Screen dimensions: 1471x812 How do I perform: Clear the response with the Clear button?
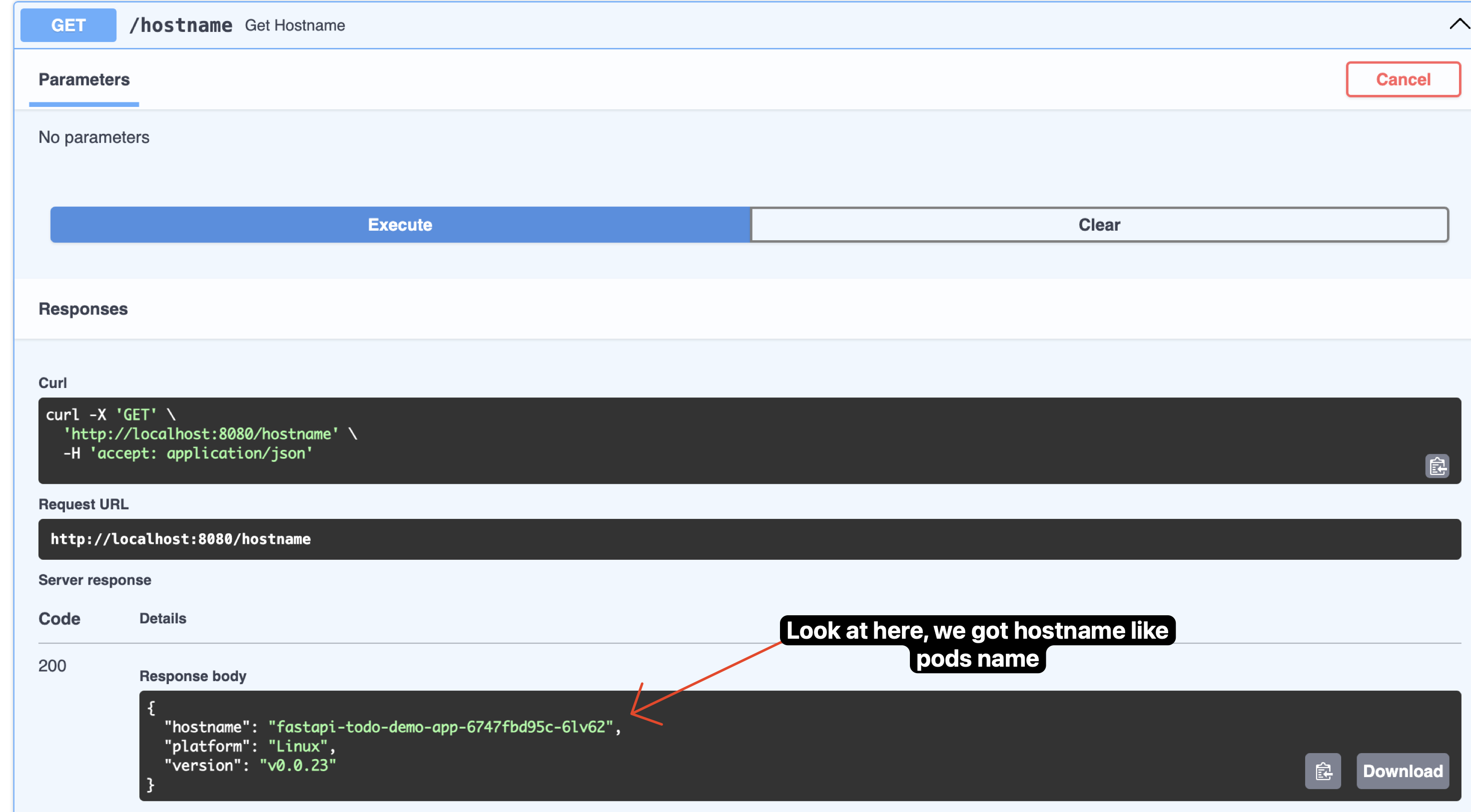click(x=1099, y=225)
